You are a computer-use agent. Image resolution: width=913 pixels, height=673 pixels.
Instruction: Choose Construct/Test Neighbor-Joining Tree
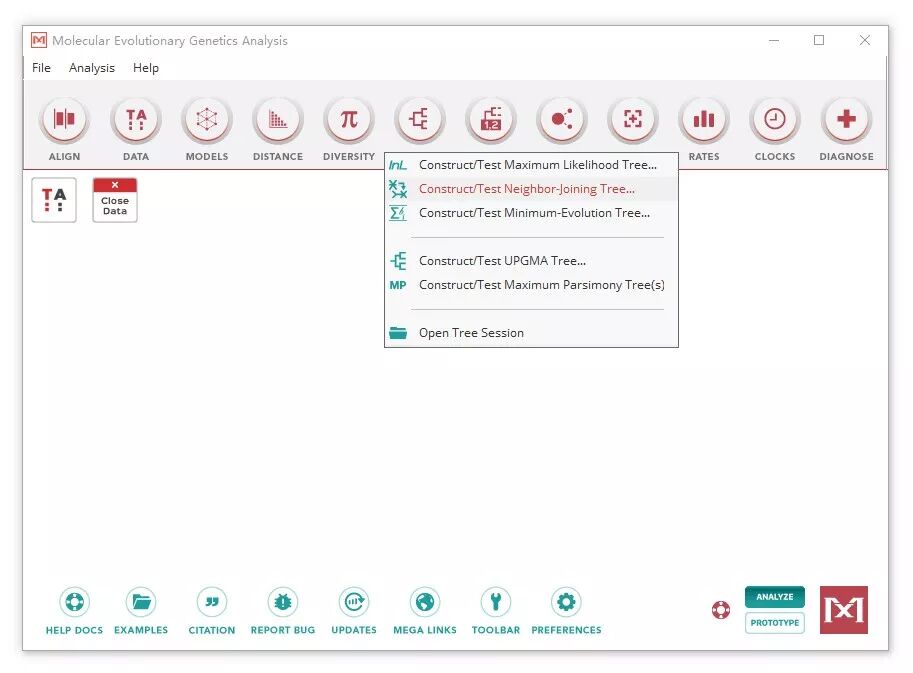(531, 189)
